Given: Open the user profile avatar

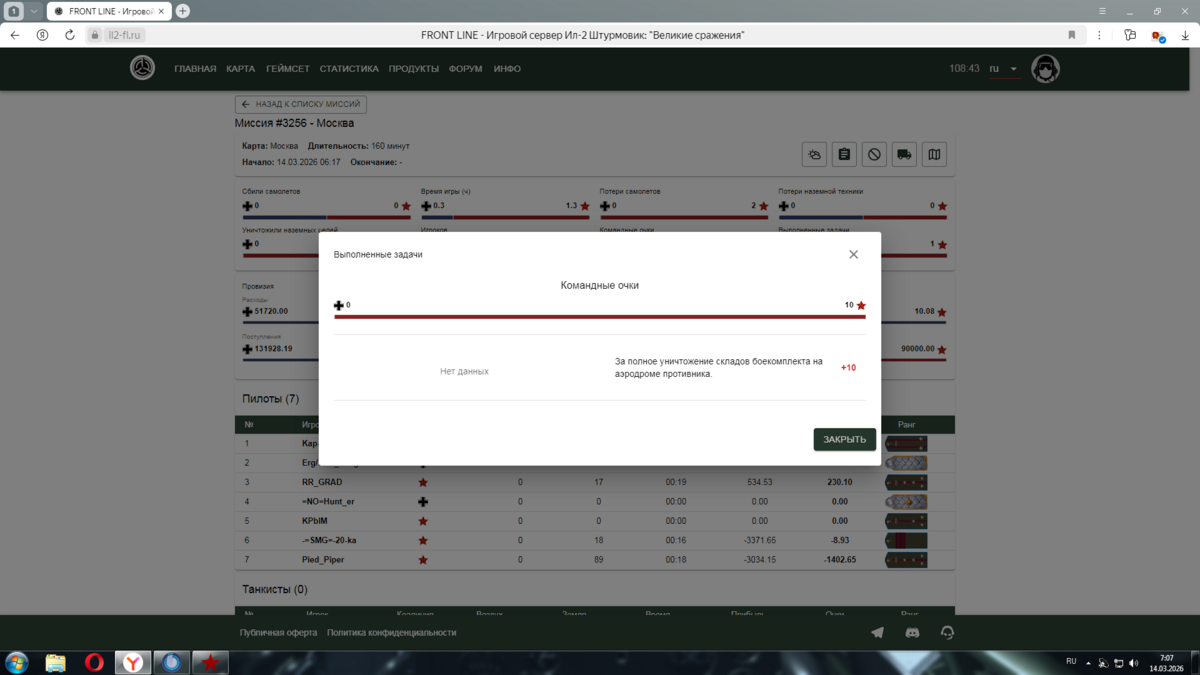Looking at the screenshot, I should click(1045, 69).
